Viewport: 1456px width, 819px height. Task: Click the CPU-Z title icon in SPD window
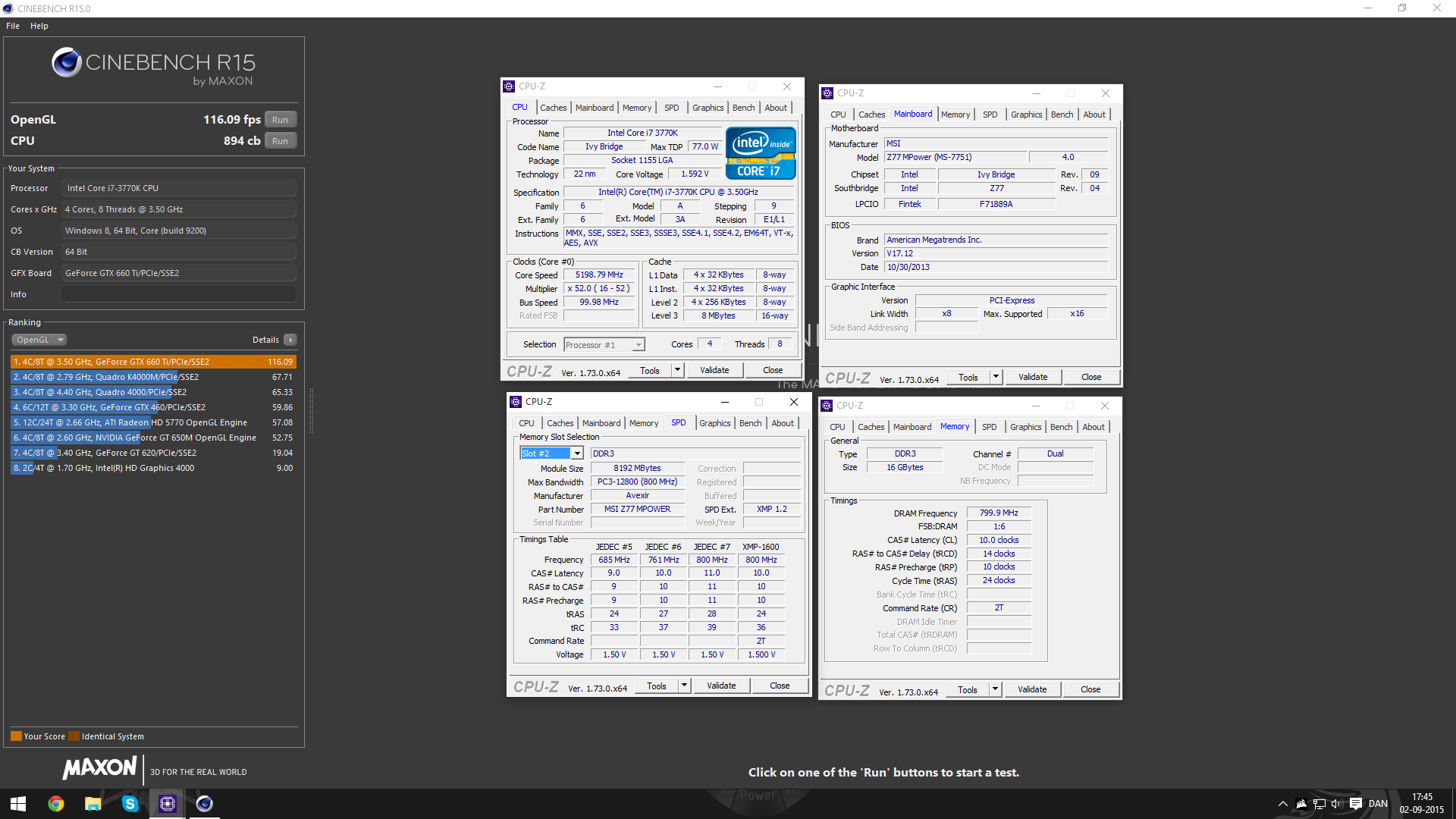(516, 402)
